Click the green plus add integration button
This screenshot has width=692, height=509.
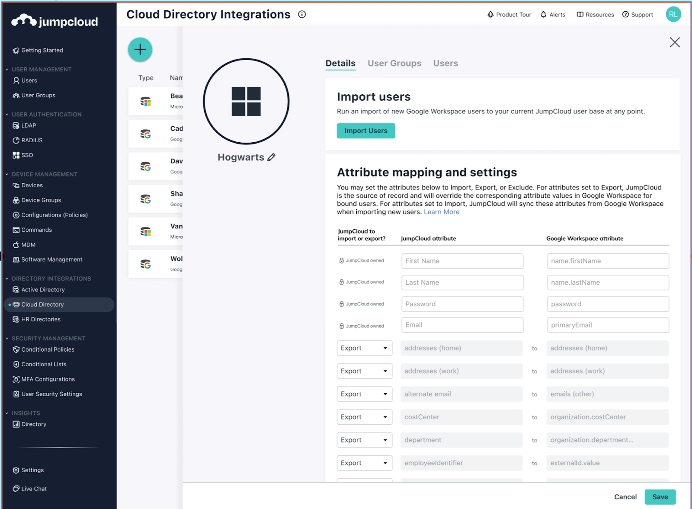pyautogui.click(x=140, y=49)
